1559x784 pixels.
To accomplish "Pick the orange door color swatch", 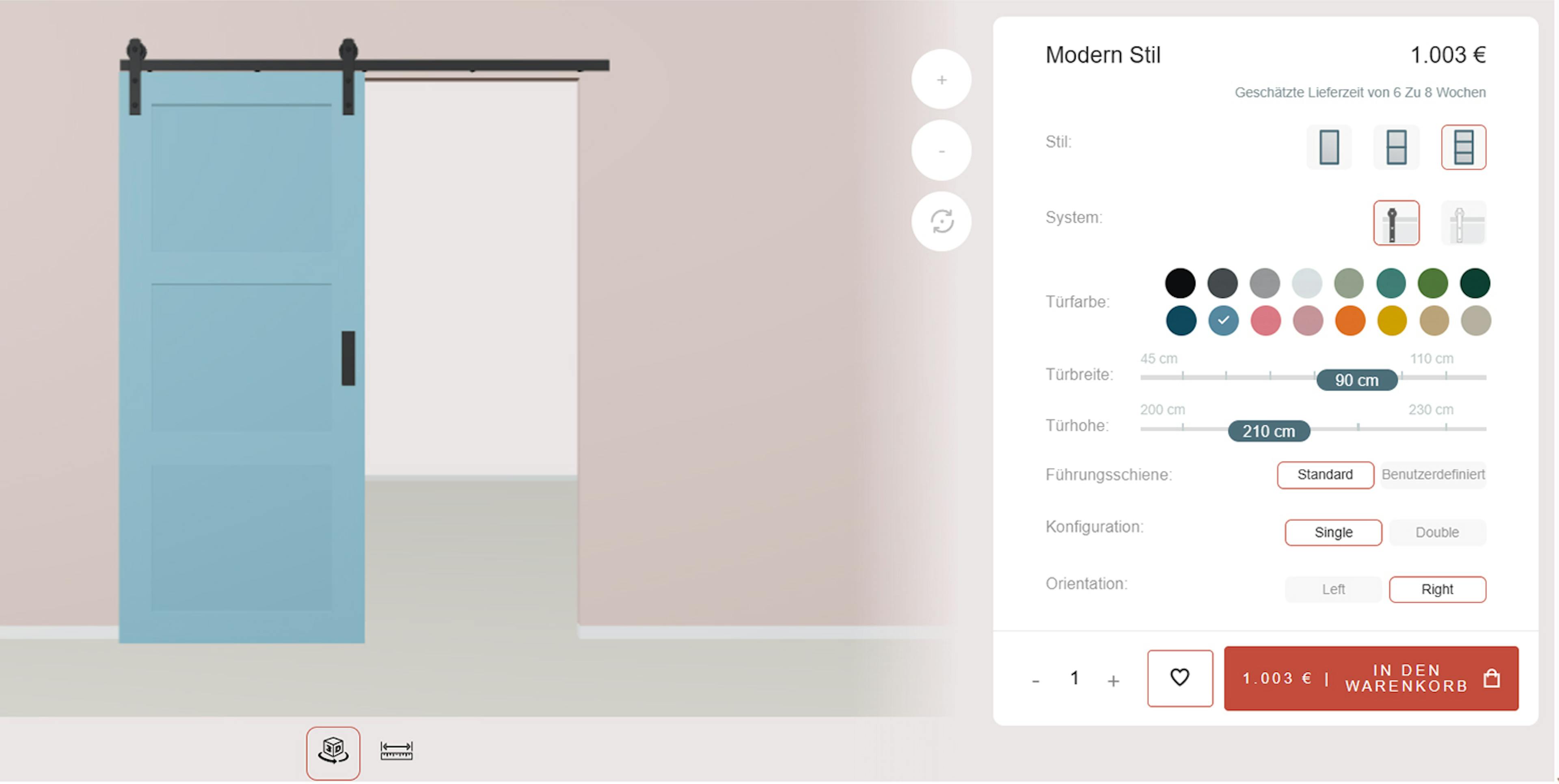I will [x=1350, y=321].
